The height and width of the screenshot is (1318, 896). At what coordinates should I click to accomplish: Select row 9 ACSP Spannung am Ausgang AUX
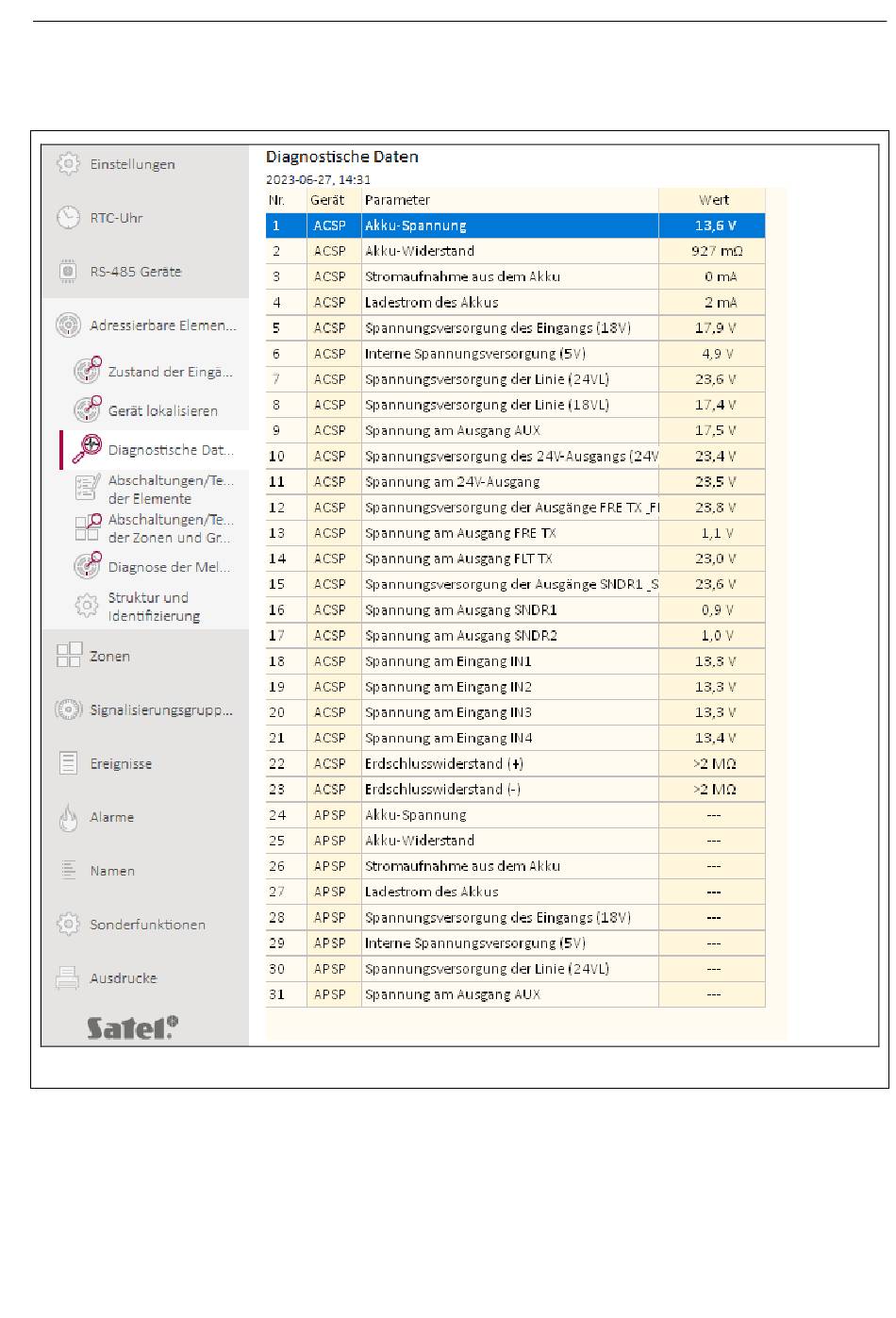pyautogui.click(x=515, y=430)
